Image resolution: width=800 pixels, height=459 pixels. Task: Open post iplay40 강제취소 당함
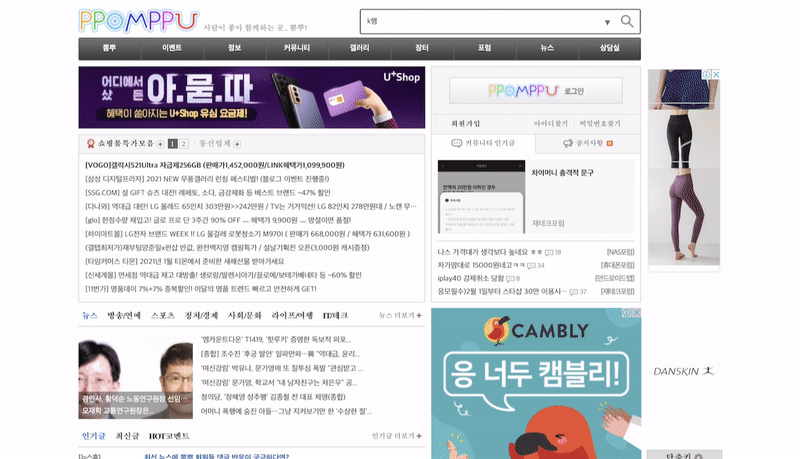(x=470, y=278)
